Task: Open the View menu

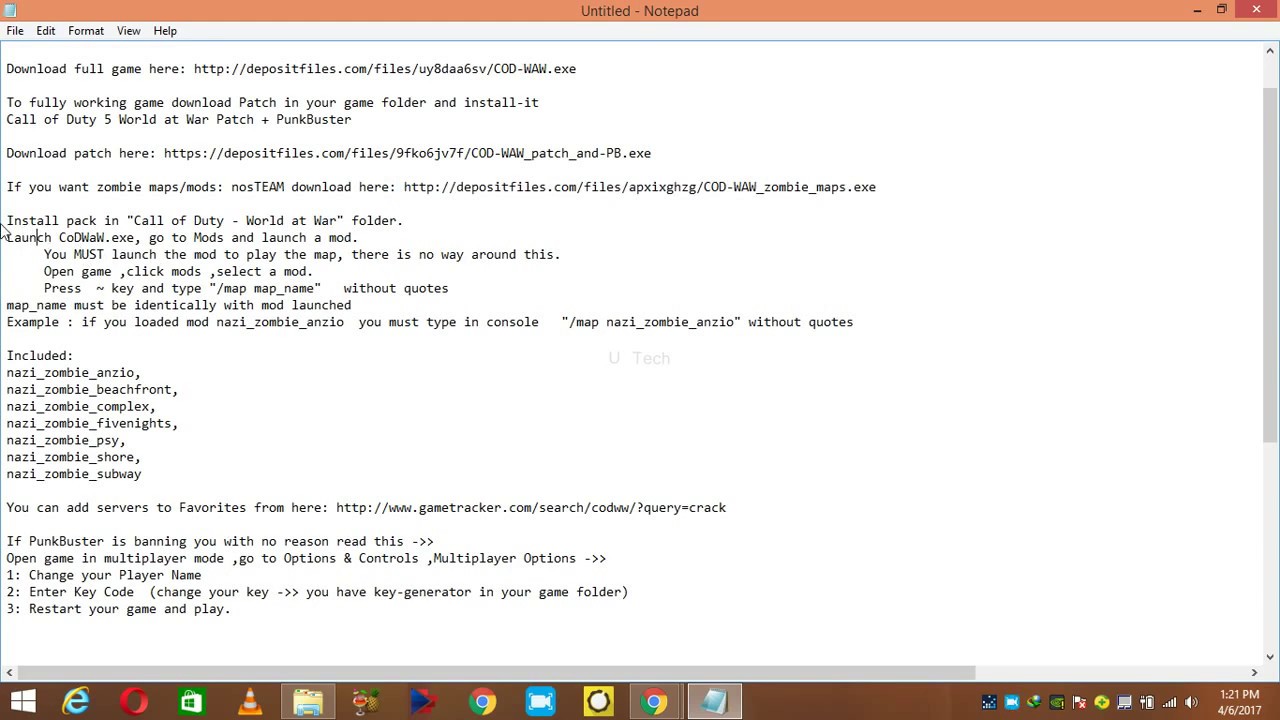Action: [x=129, y=31]
